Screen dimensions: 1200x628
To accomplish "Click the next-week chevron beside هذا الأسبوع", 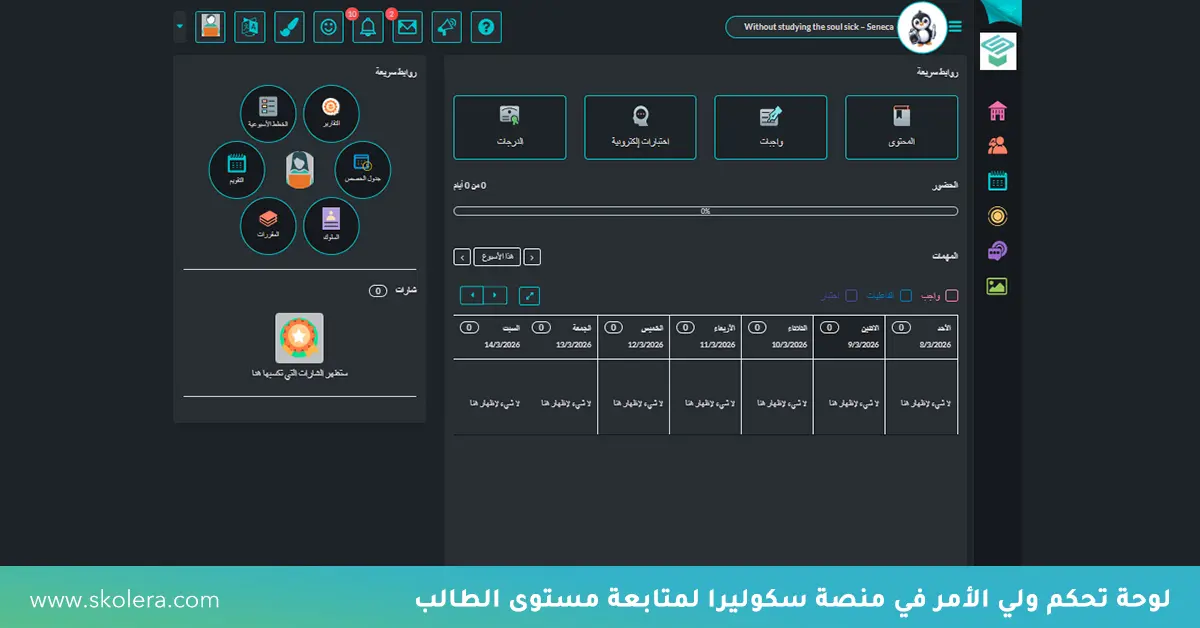I will (461, 256).
